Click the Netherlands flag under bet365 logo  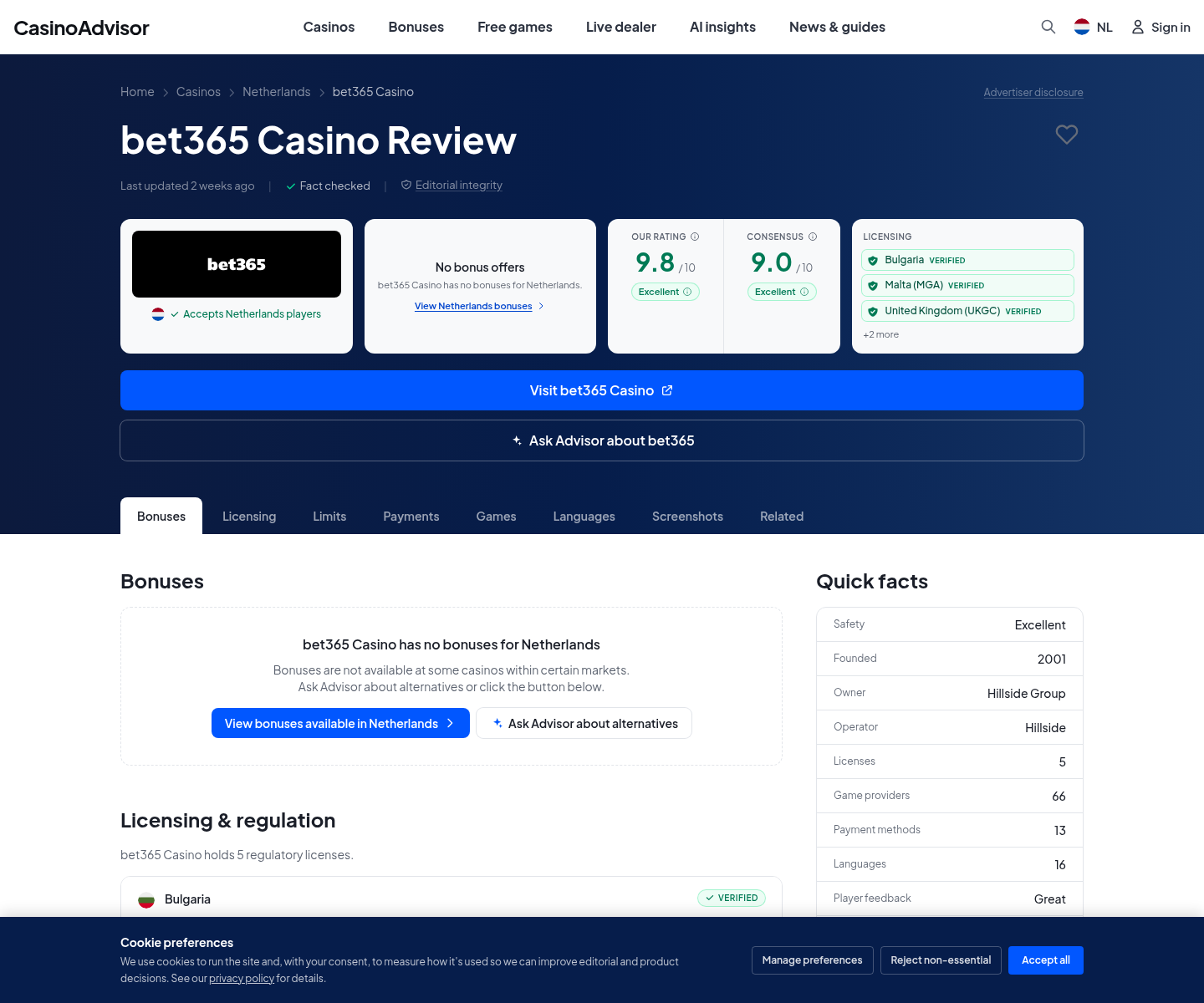tap(158, 314)
